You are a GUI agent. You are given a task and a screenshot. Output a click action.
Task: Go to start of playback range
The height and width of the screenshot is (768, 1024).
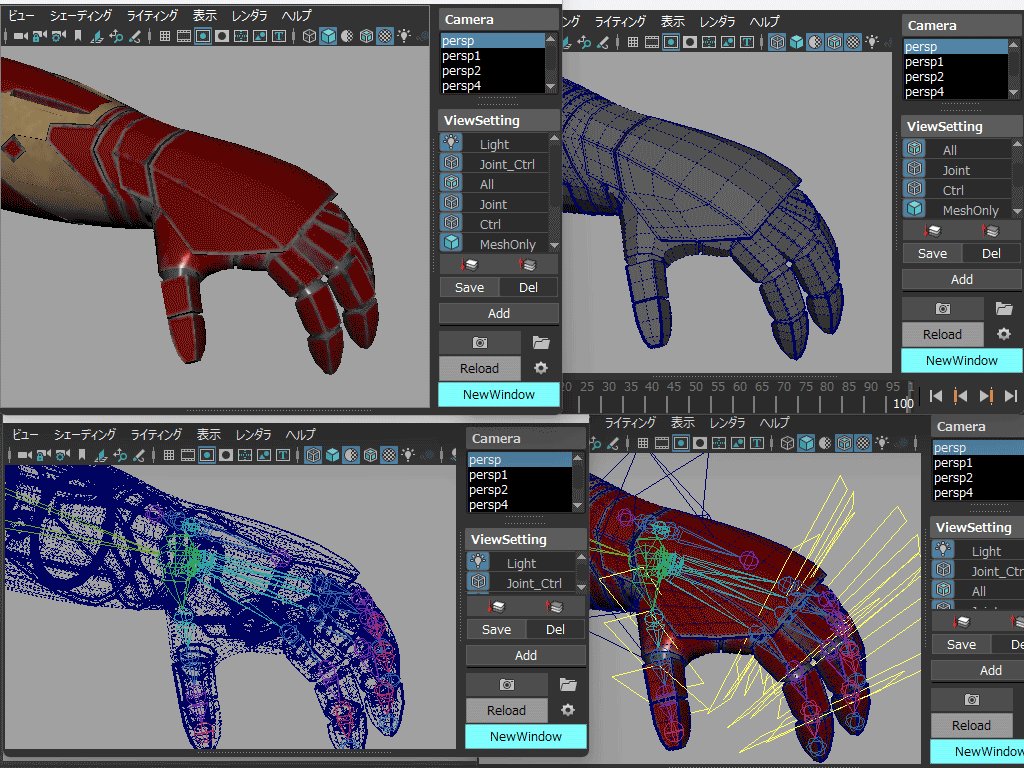pos(936,396)
